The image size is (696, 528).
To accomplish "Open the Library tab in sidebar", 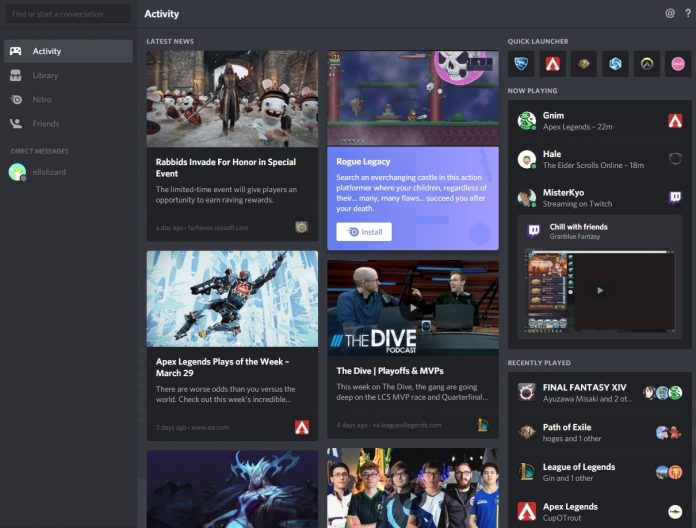I will tap(45, 75).
